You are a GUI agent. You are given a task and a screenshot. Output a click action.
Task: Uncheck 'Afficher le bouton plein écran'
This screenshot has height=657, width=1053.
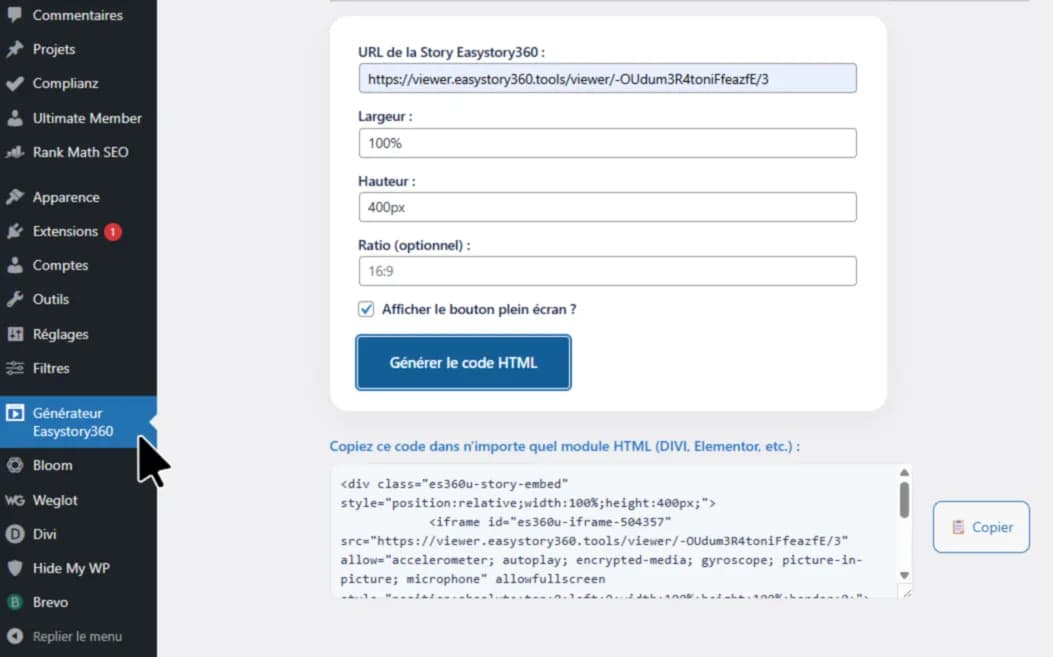pyautogui.click(x=366, y=309)
